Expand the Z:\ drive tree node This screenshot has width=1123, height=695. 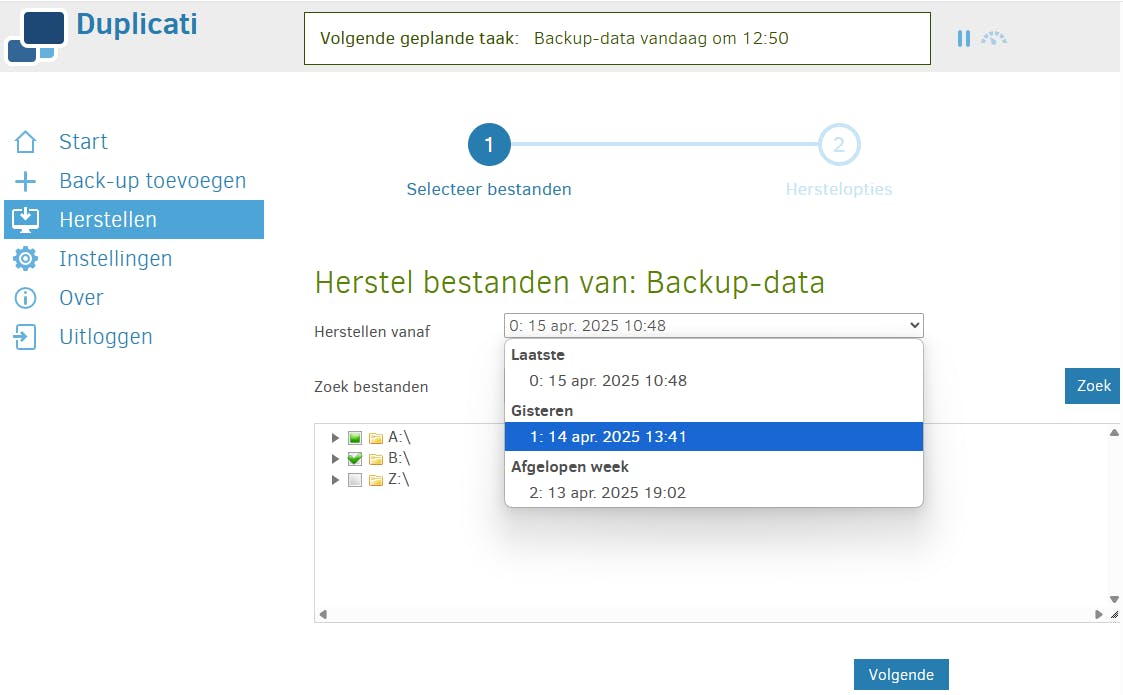pos(336,480)
